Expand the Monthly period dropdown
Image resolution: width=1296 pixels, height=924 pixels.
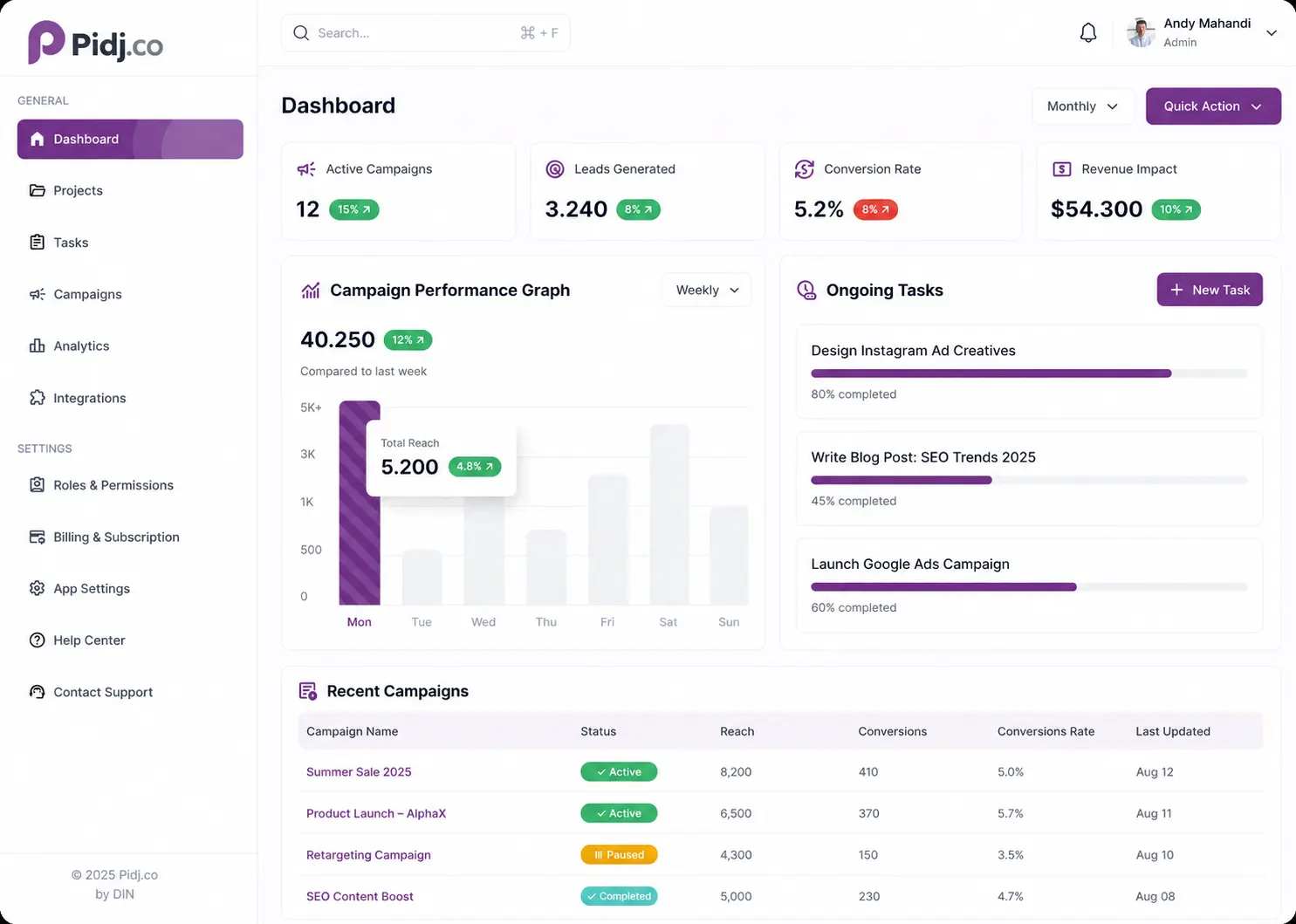[x=1082, y=106]
